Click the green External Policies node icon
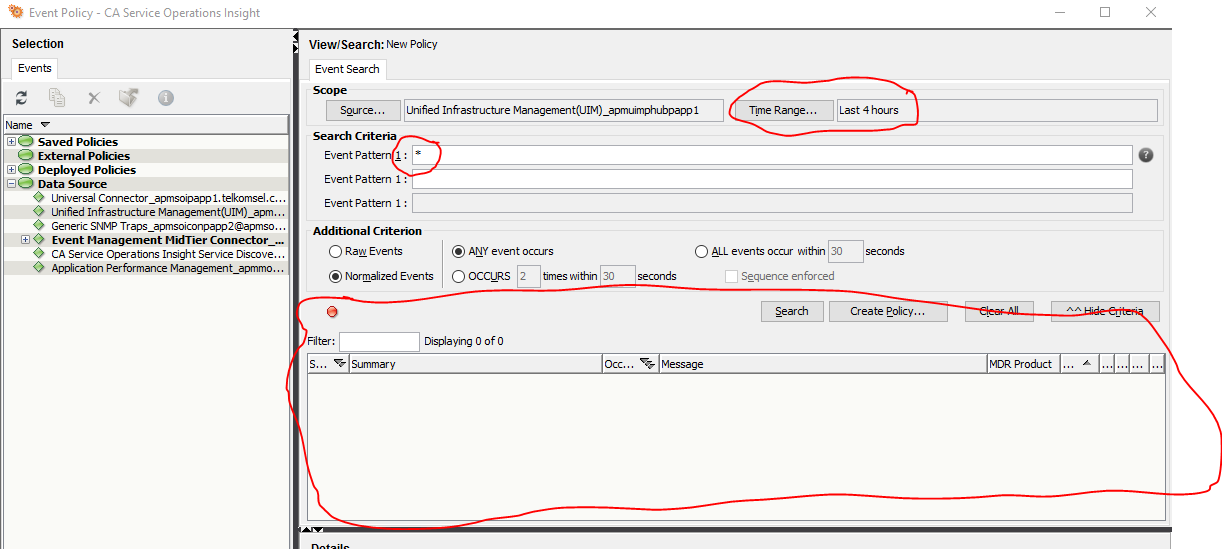 (26, 155)
